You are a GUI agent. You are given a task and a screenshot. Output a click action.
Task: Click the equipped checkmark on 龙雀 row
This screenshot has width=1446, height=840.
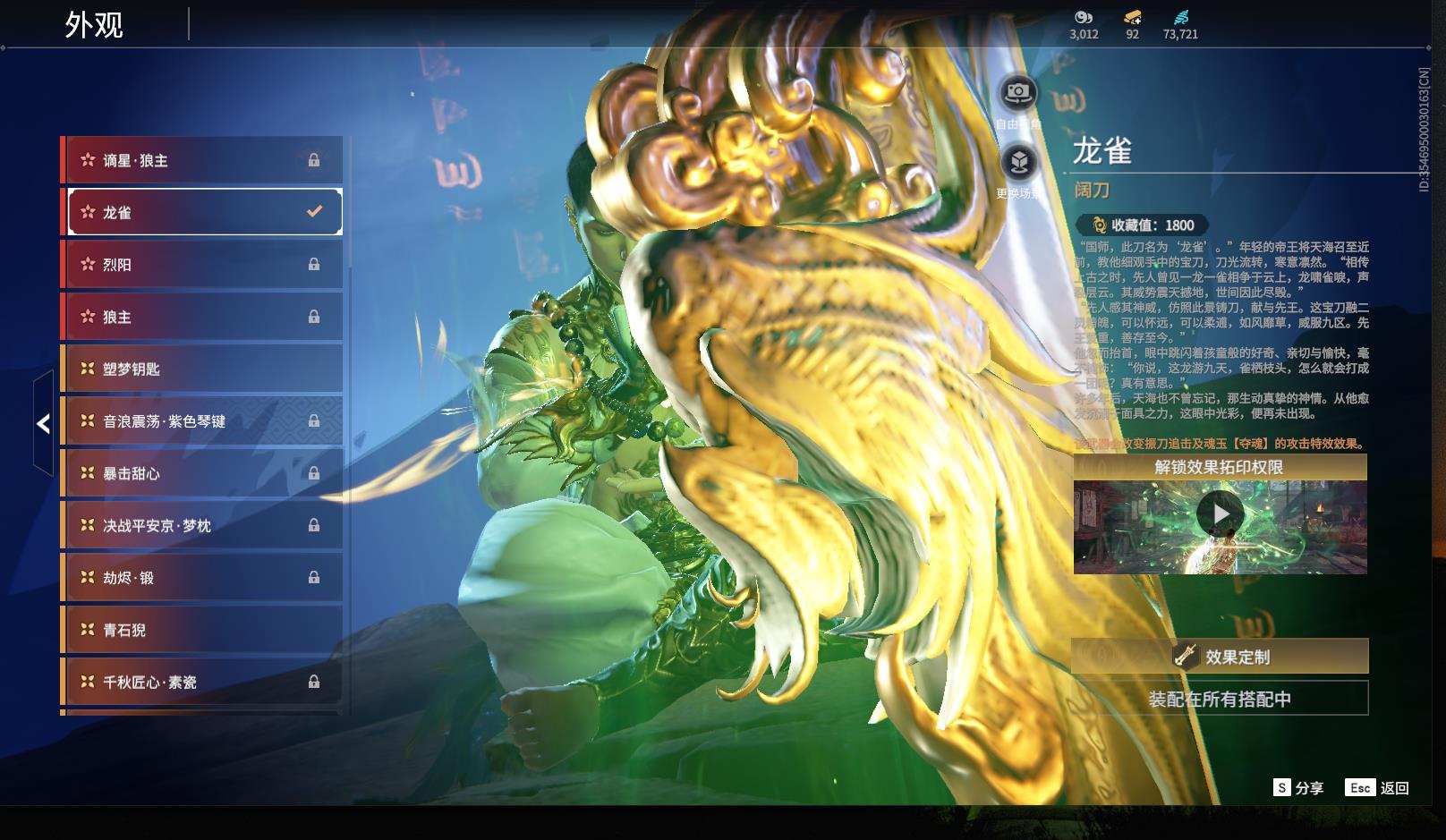point(314,212)
